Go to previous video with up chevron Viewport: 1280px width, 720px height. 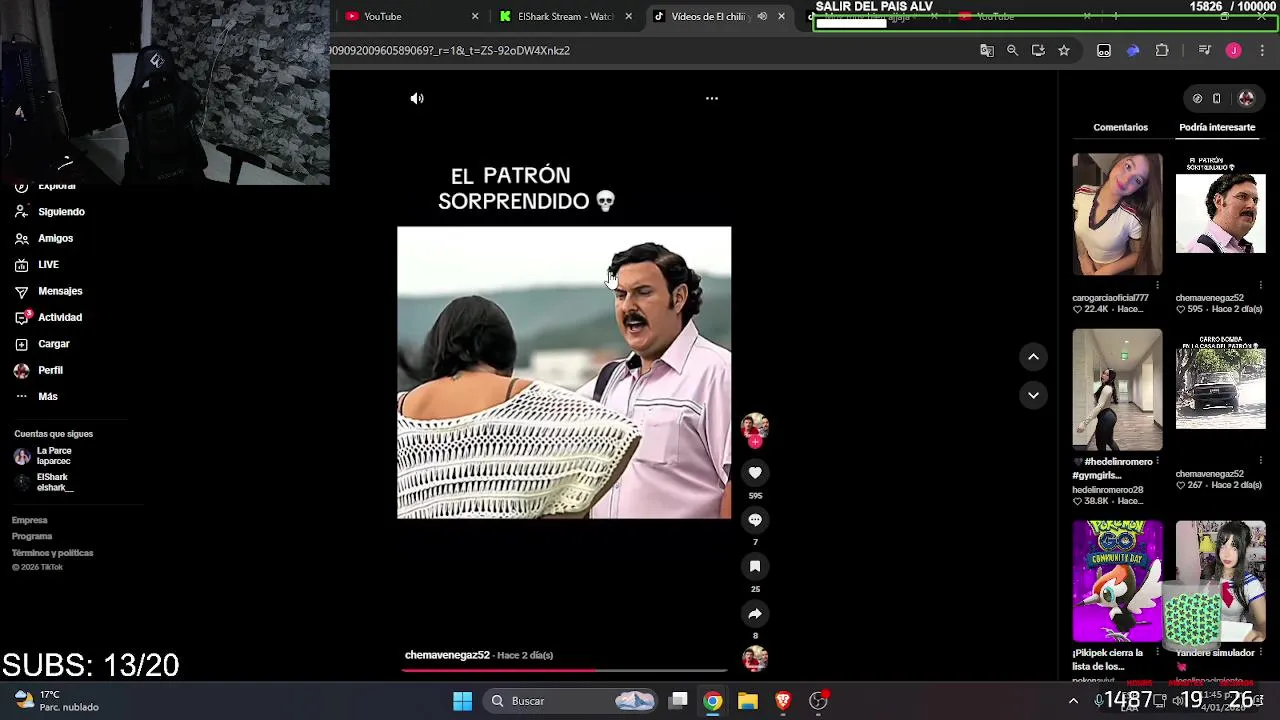pos(1033,357)
